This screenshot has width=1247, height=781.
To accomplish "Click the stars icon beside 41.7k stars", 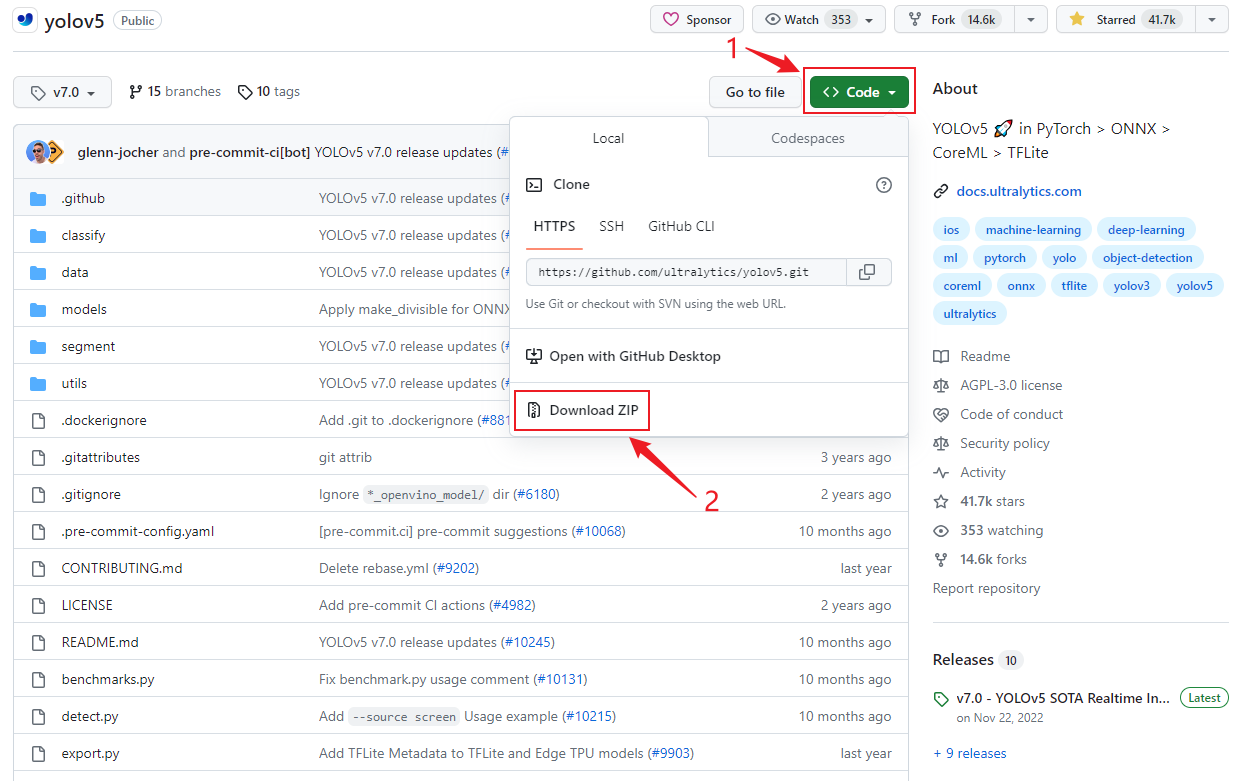I will point(941,501).
